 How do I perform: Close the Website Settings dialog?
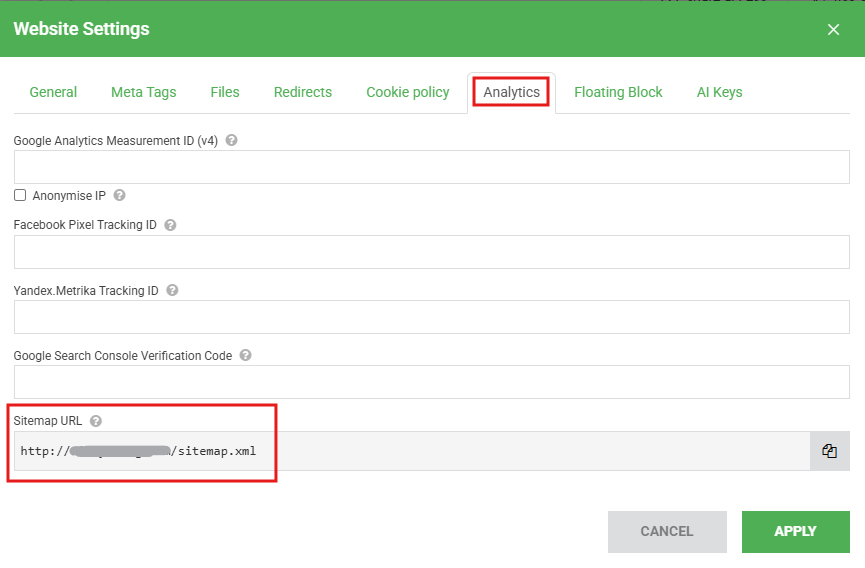[833, 30]
